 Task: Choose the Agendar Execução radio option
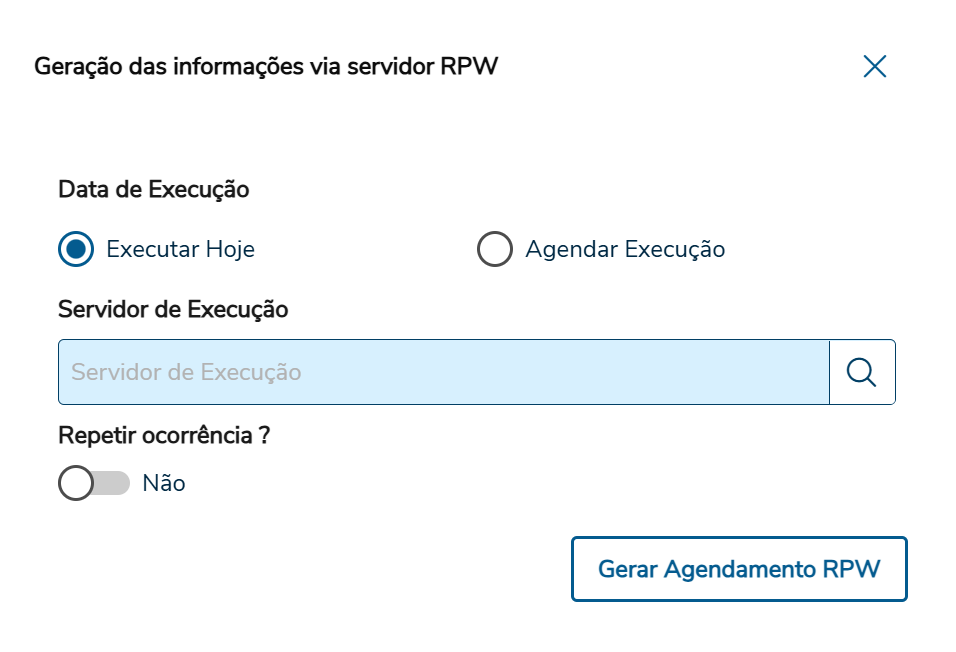pyautogui.click(x=495, y=249)
